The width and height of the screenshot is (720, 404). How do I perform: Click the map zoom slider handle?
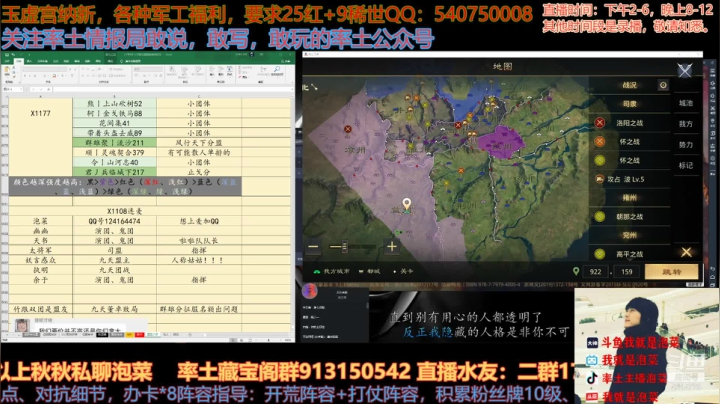pyautogui.click(x=344, y=247)
